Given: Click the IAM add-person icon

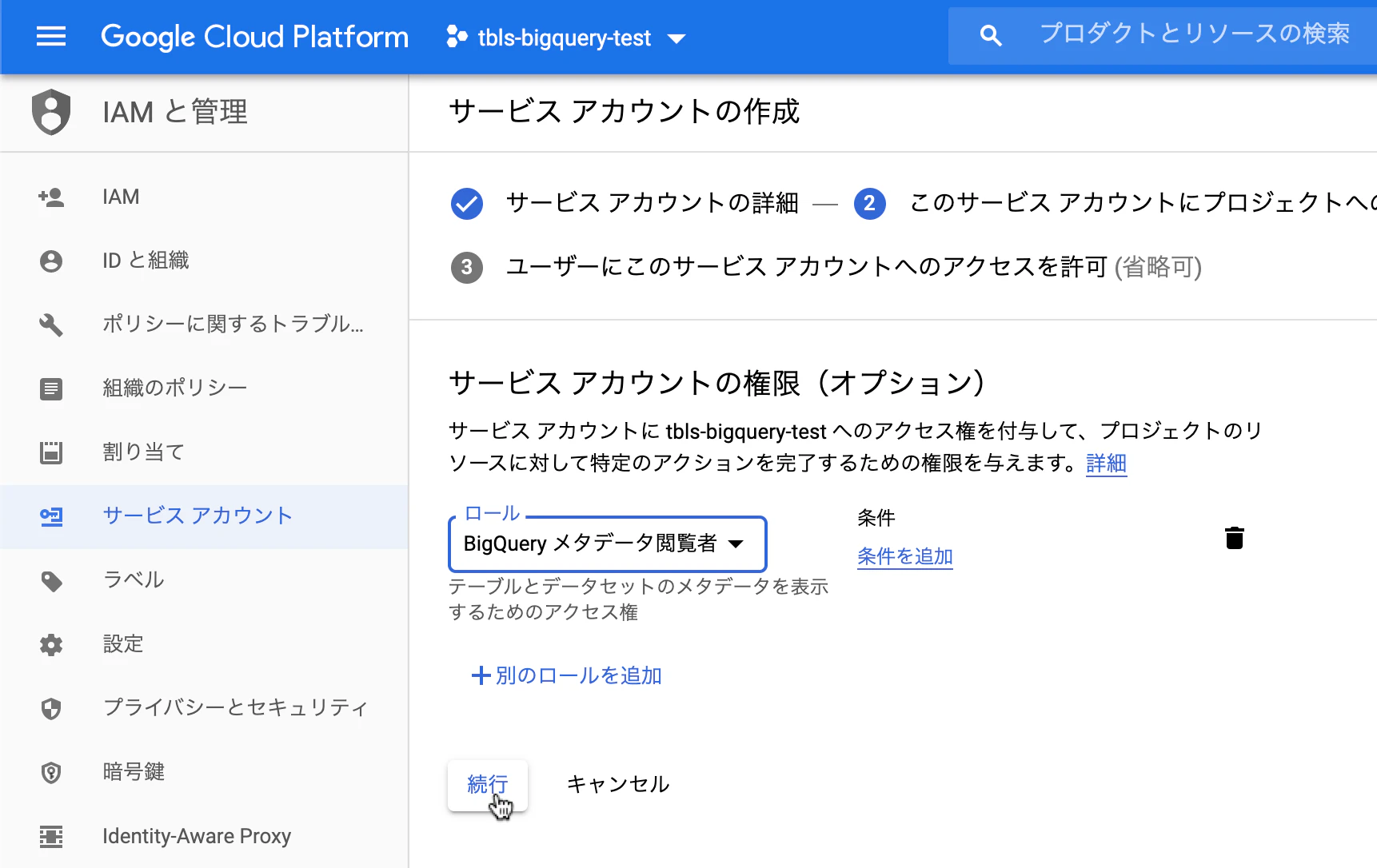Looking at the screenshot, I should coord(51,197).
